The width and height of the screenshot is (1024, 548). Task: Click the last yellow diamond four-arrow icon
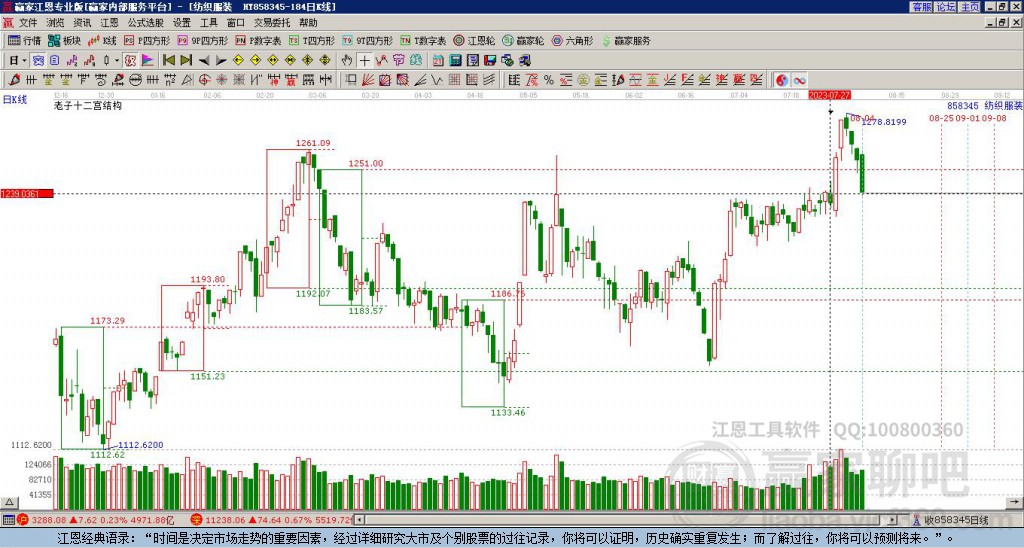tap(325, 60)
